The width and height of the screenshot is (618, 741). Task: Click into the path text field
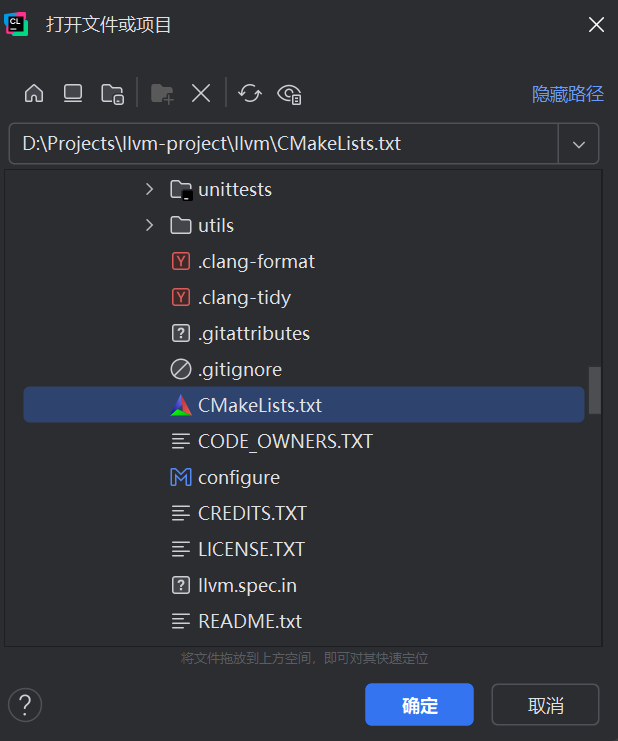pyautogui.click(x=283, y=144)
